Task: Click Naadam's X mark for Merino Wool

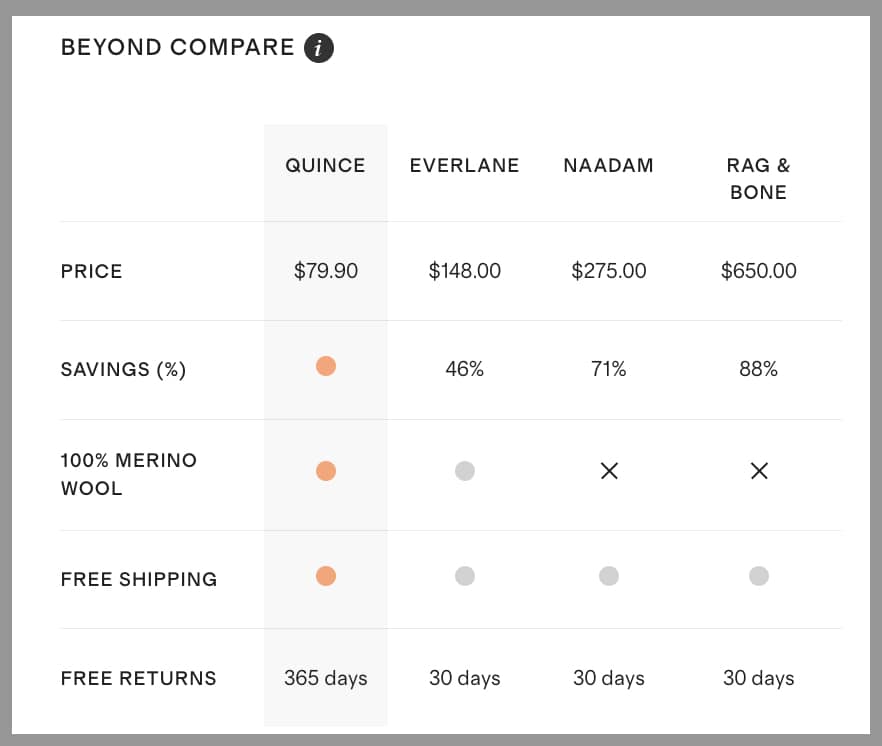Action: 609,471
